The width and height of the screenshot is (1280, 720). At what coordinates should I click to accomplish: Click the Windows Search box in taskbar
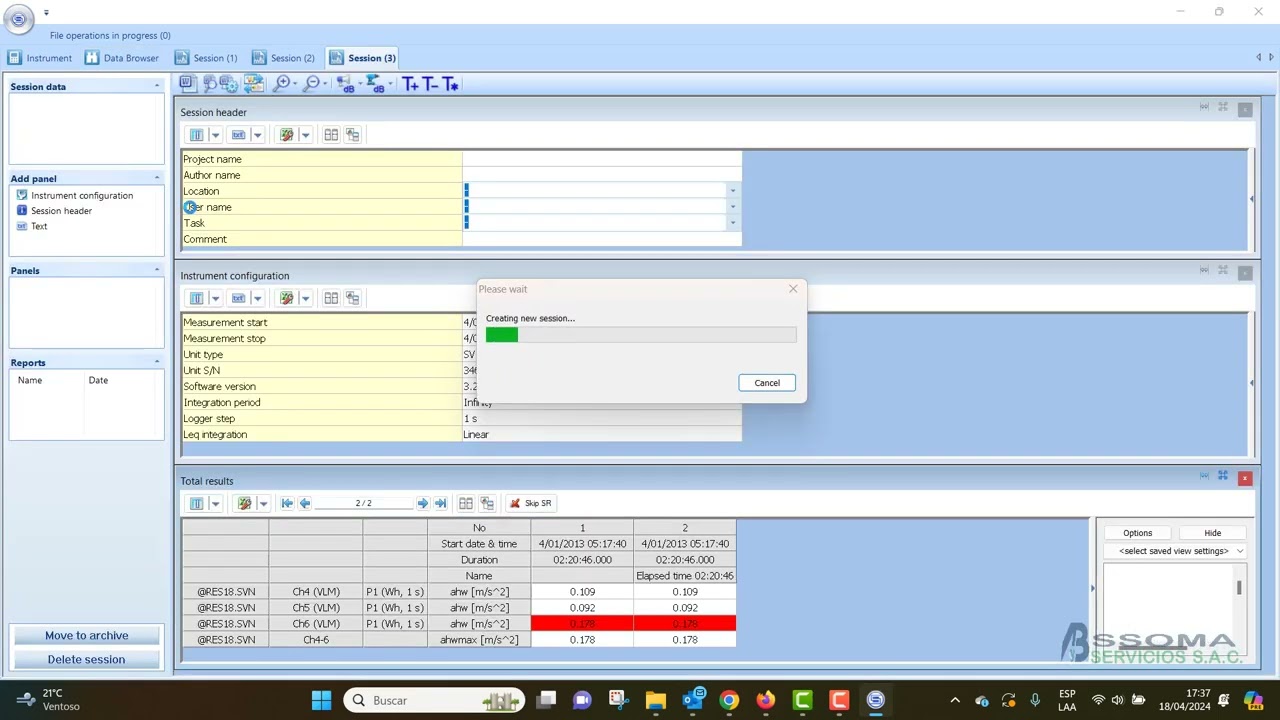pyautogui.click(x=434, y=700)
